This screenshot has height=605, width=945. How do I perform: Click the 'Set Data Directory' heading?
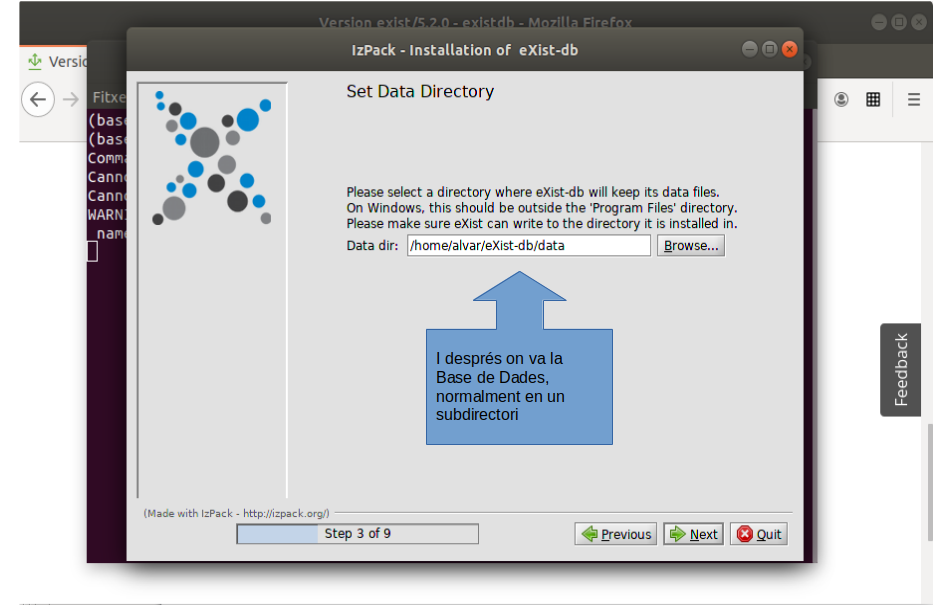pos(420,92)
